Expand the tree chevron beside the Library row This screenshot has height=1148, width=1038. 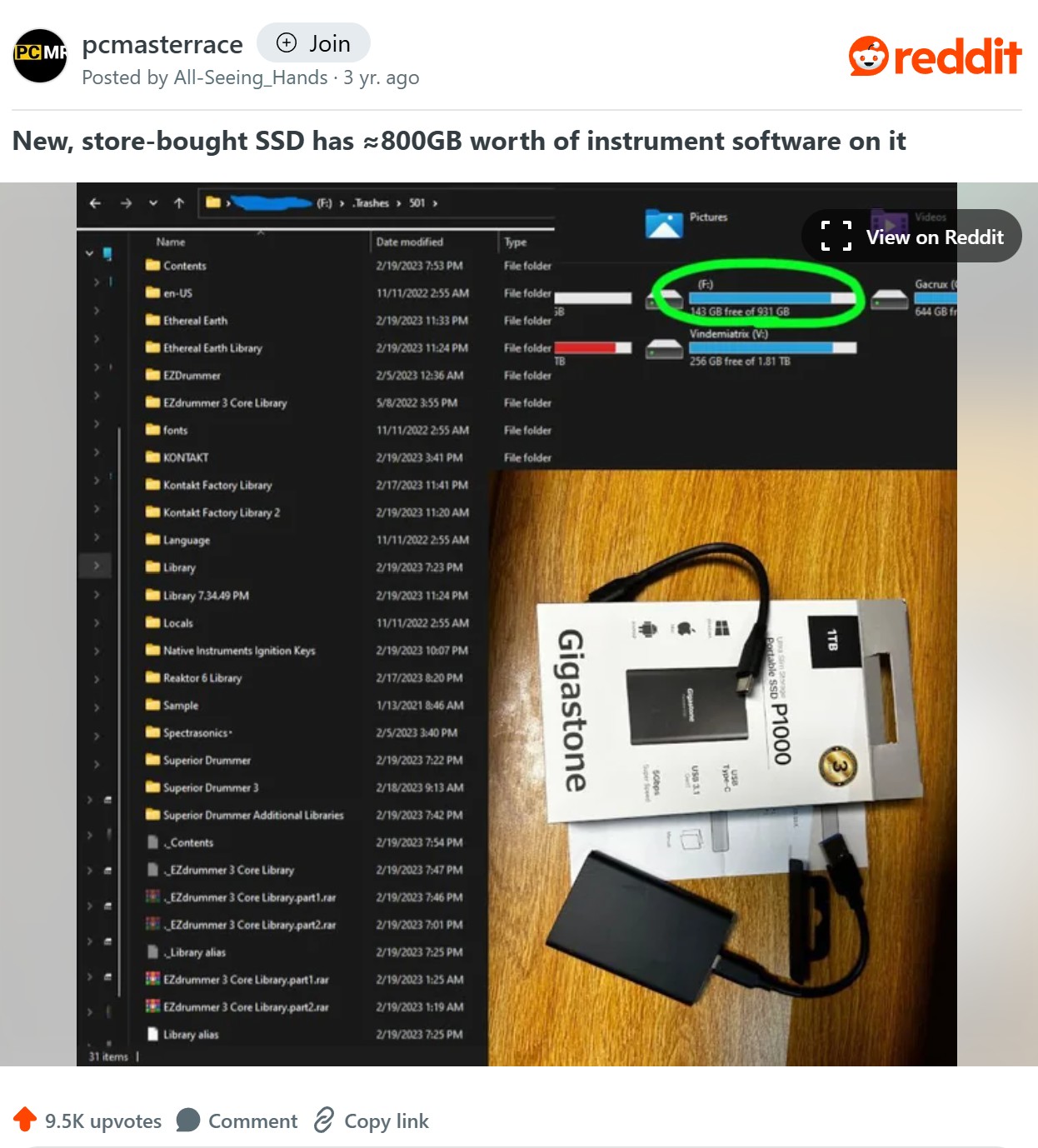click(x=97, y=566)
